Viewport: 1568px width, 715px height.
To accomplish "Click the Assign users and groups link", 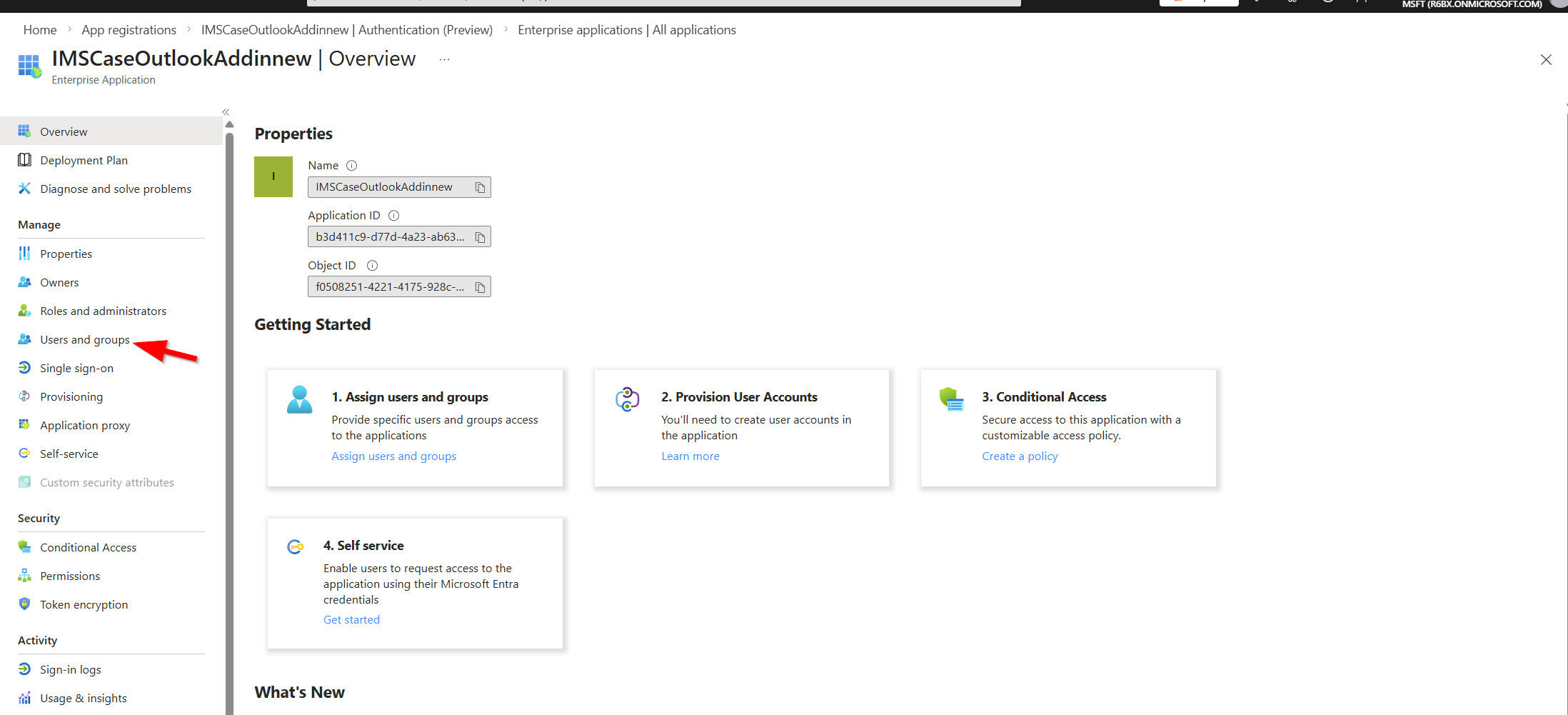I will 393,456.
